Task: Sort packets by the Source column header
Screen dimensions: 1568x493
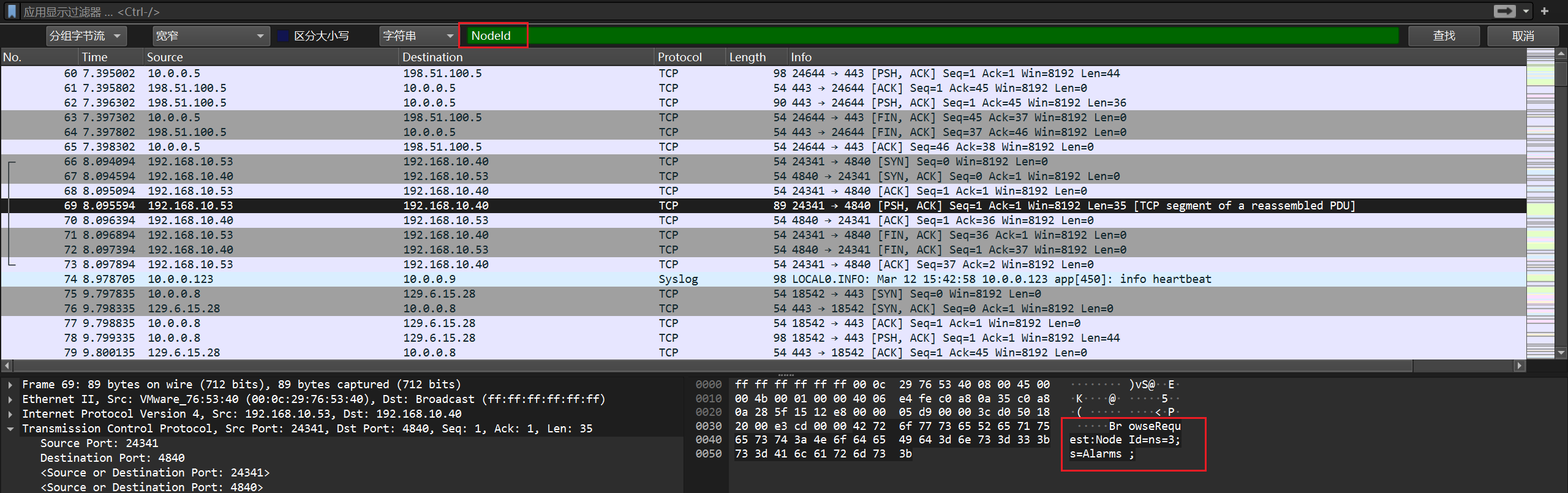Action: 165,57
